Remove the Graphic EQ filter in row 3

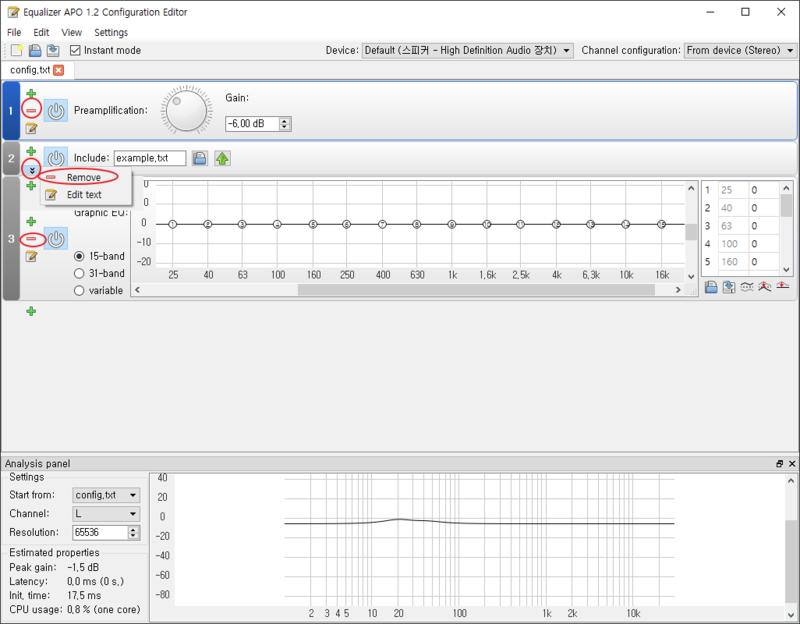(31, 239)
